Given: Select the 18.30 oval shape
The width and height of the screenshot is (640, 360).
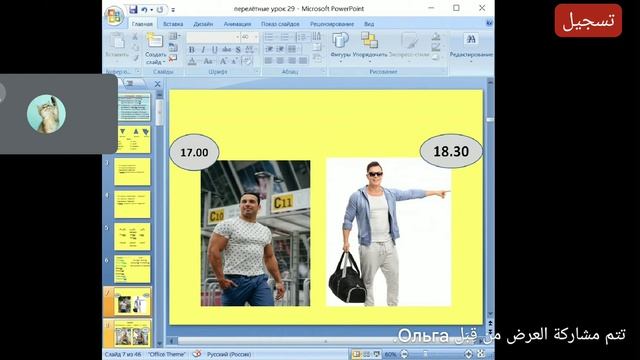Looking at the screenshot, I should pos(451,151).
